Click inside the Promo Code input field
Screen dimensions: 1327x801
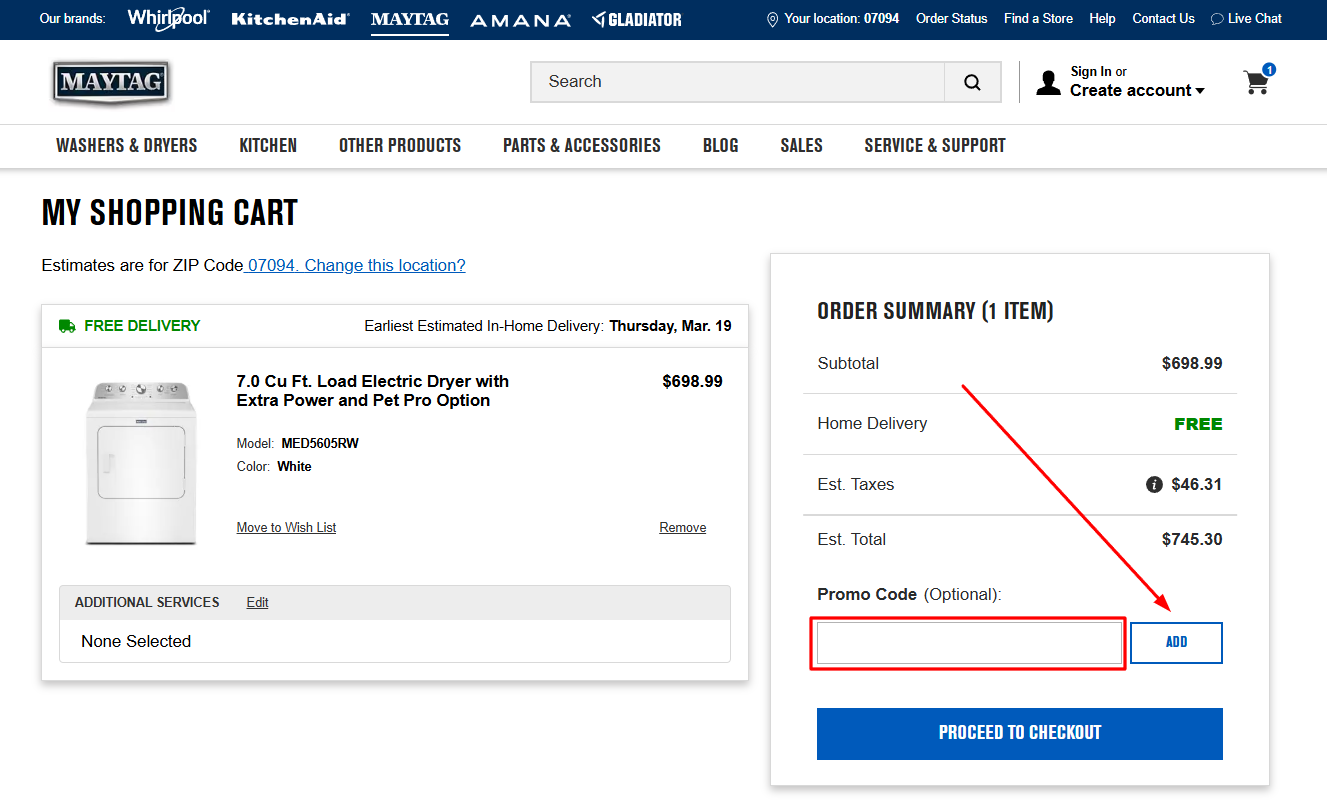pos(967,643)
